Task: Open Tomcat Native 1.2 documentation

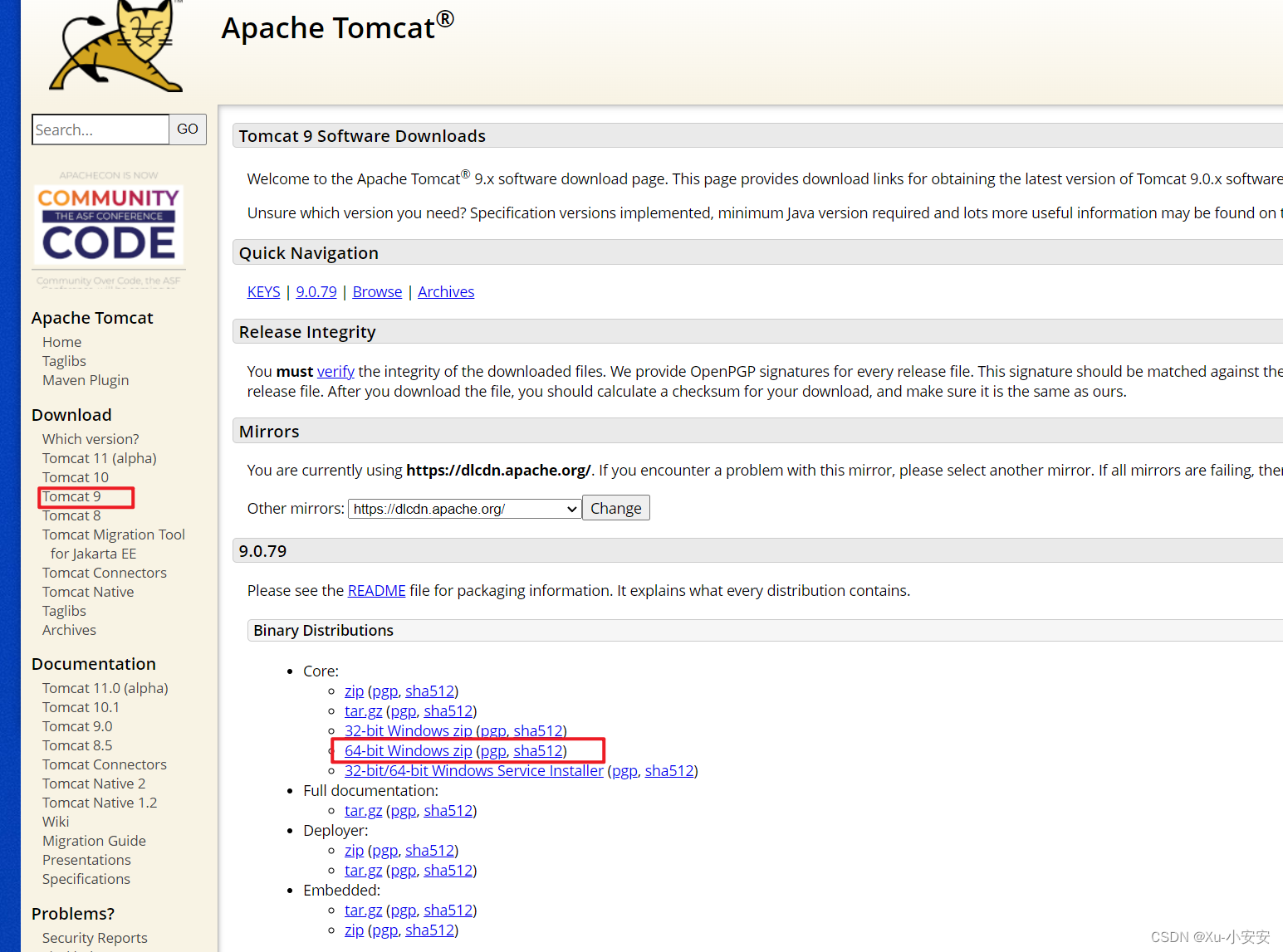Action: tap(100, 803)
